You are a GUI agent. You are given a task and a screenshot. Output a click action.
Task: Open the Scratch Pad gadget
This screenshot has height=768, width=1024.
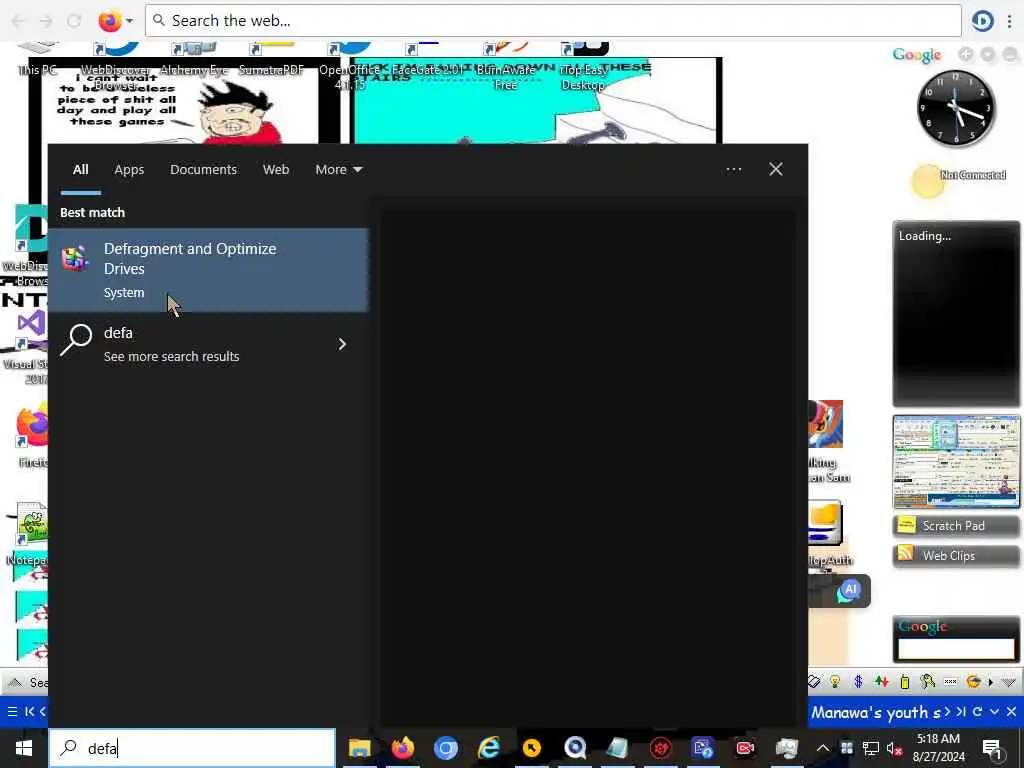pyautogui.click(x=955, y=526)
